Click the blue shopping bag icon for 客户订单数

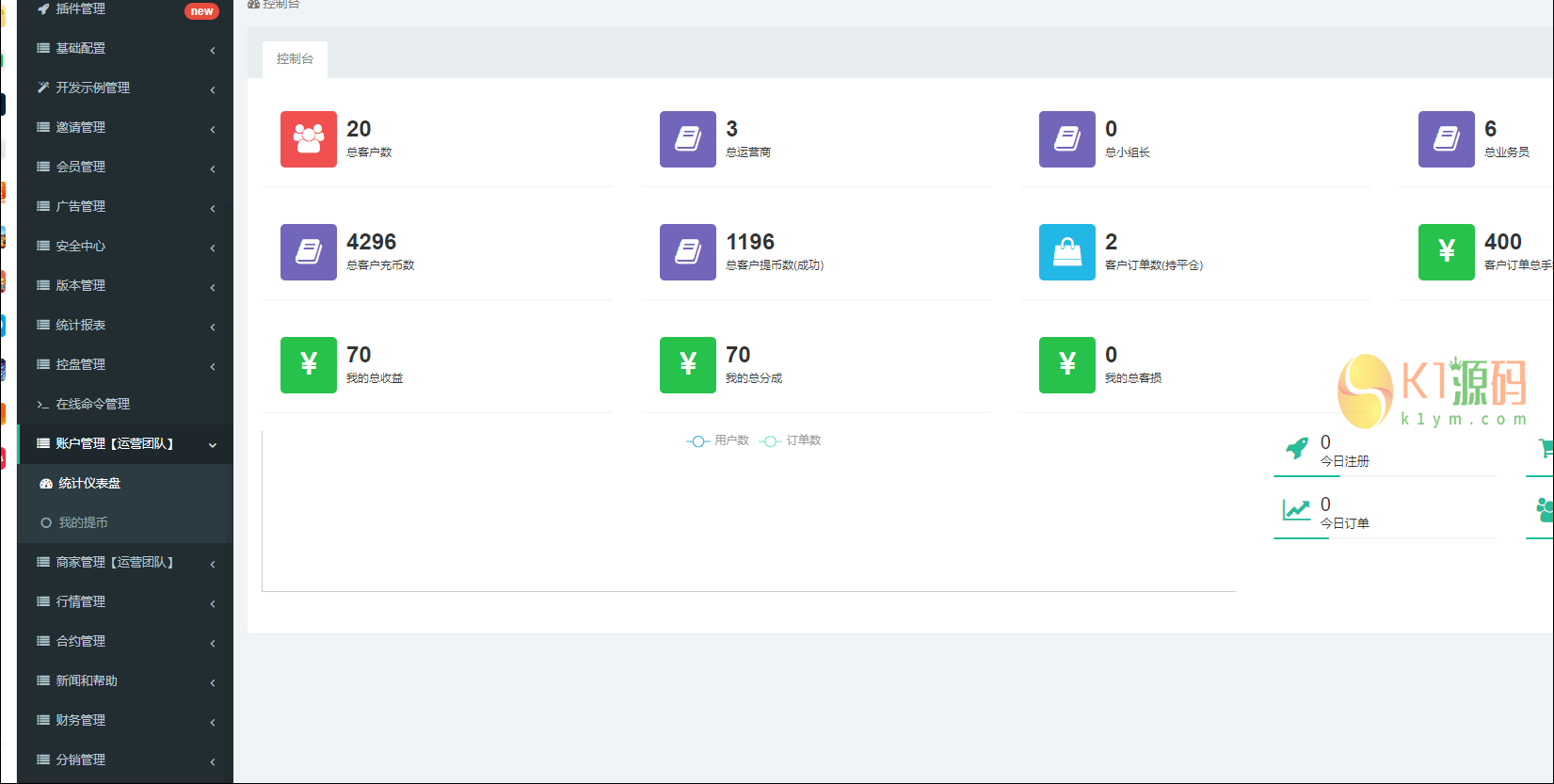click(x=1067, y=252)
